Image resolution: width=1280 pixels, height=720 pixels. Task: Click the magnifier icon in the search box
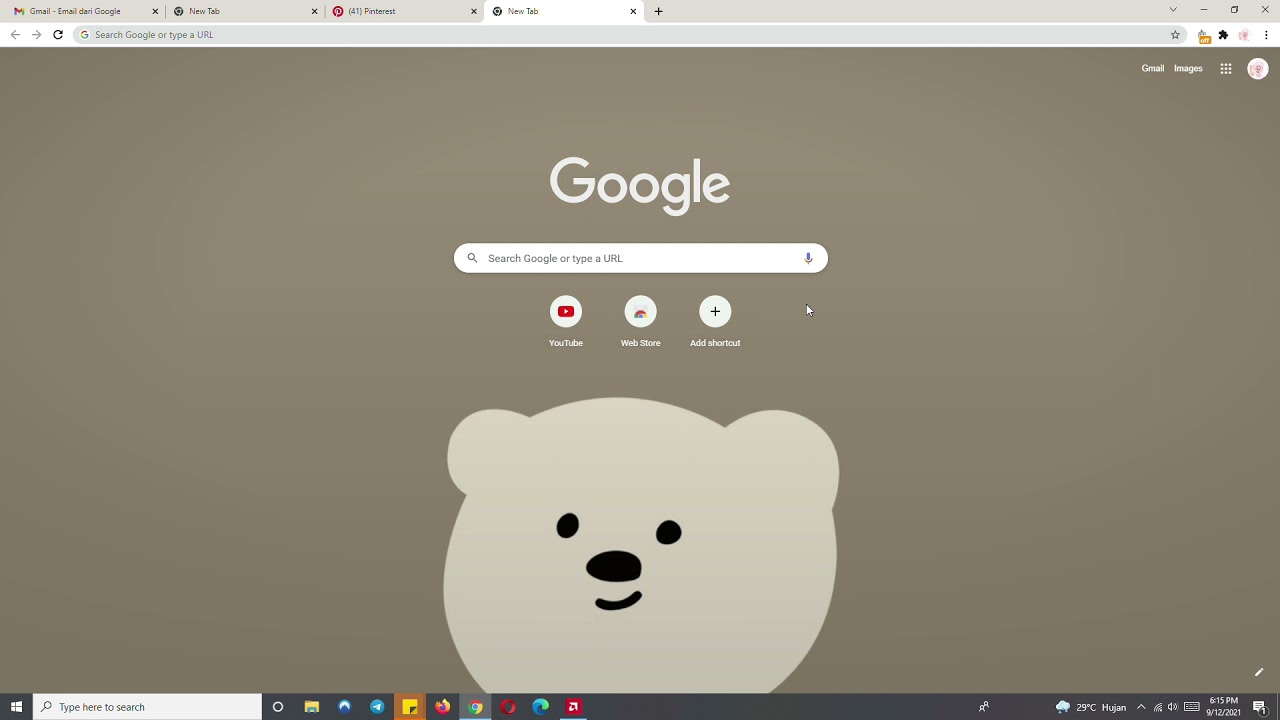point(472,258)
